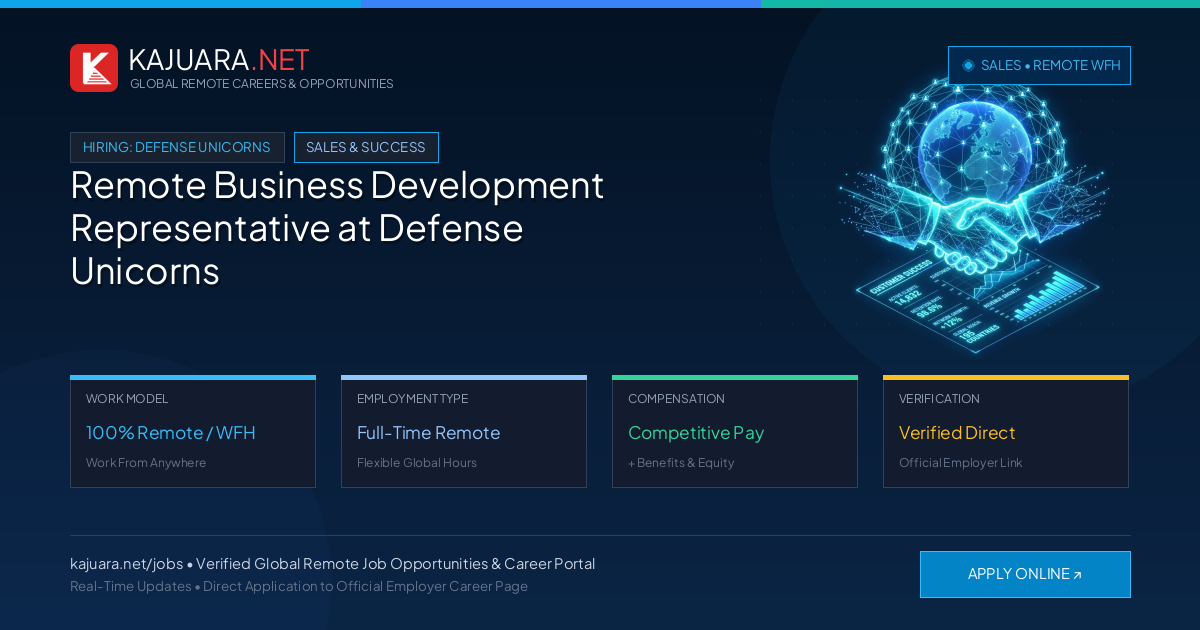
Task: Click the 'Work Model' card label
Action: pos(127,399)
